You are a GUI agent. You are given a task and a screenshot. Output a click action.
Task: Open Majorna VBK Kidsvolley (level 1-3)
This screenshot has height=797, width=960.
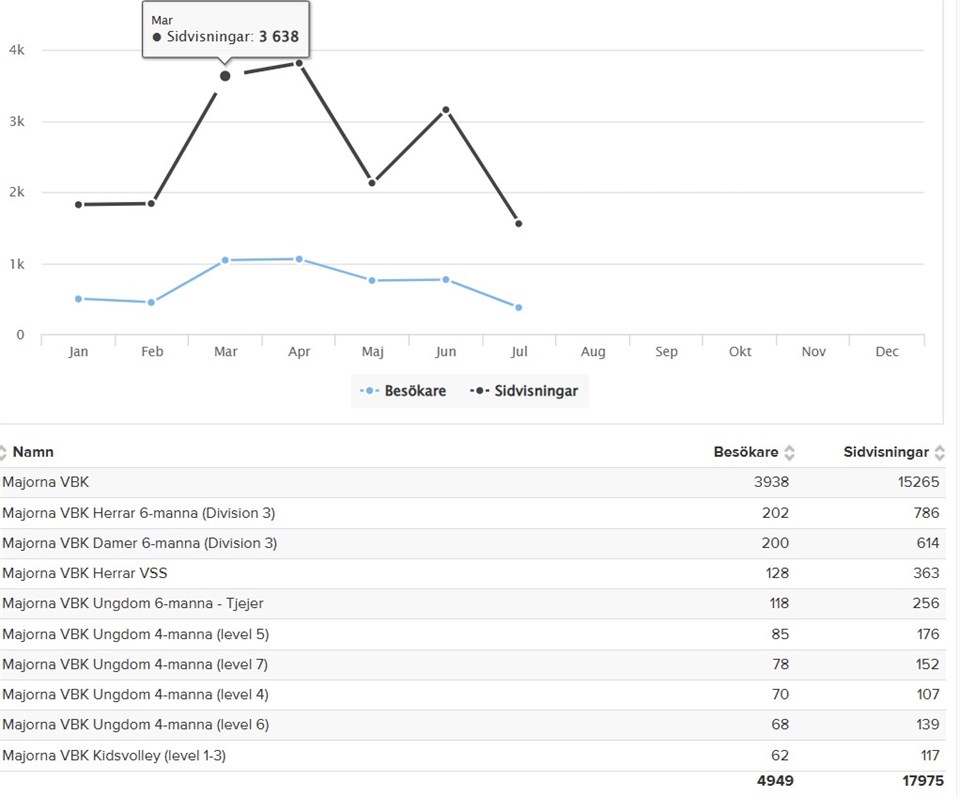114,755
